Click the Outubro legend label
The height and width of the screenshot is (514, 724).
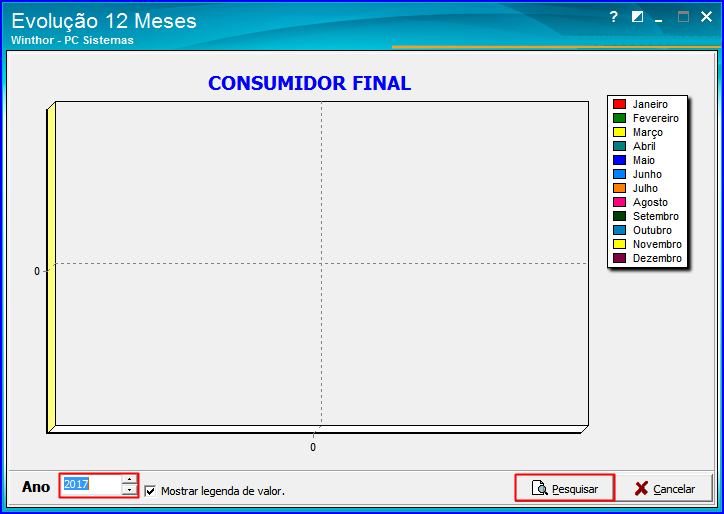pos(652,230)
